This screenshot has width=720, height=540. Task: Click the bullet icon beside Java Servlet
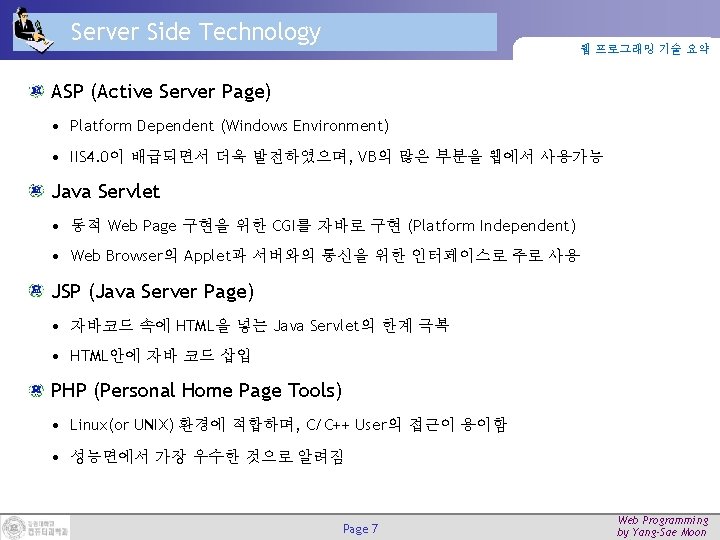[x=36, y=190]
